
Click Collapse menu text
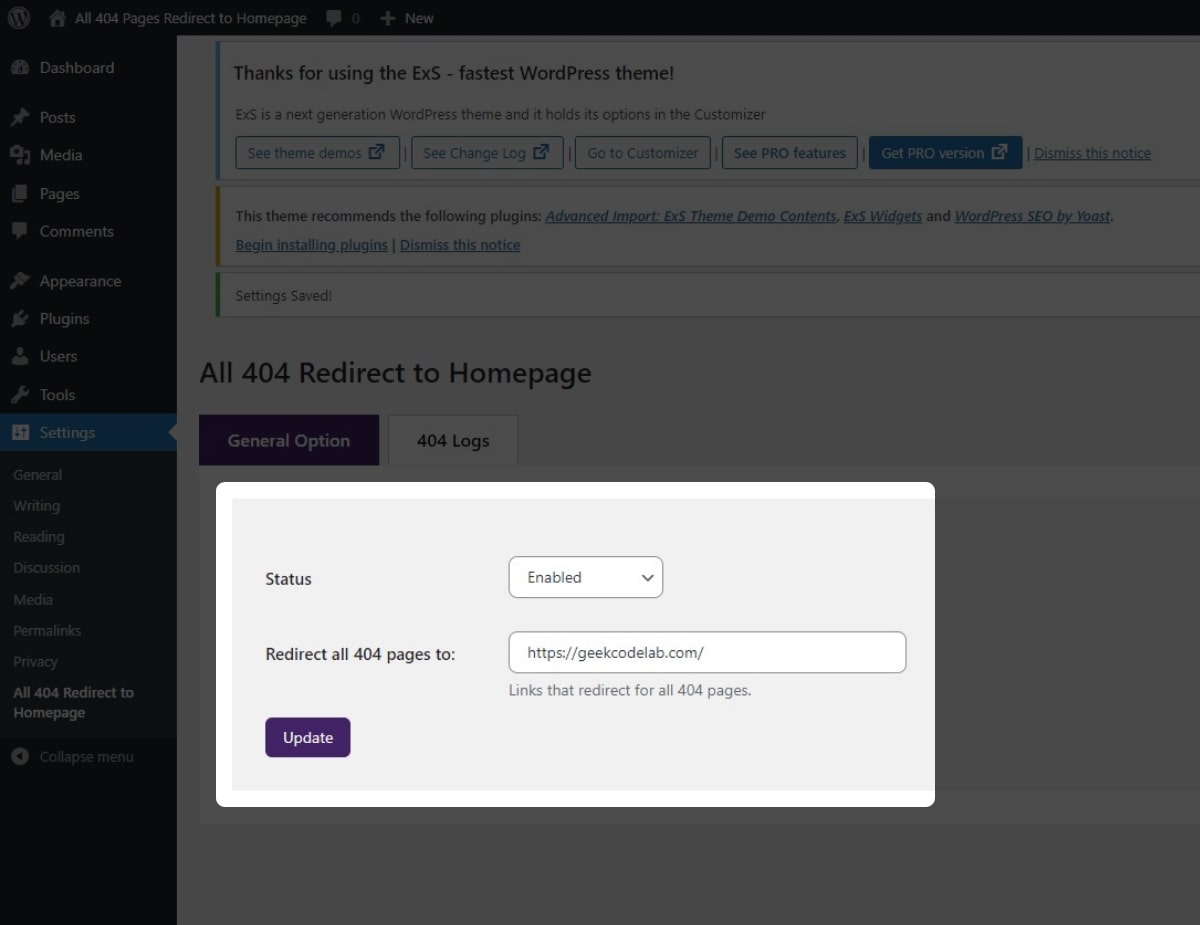86,757
